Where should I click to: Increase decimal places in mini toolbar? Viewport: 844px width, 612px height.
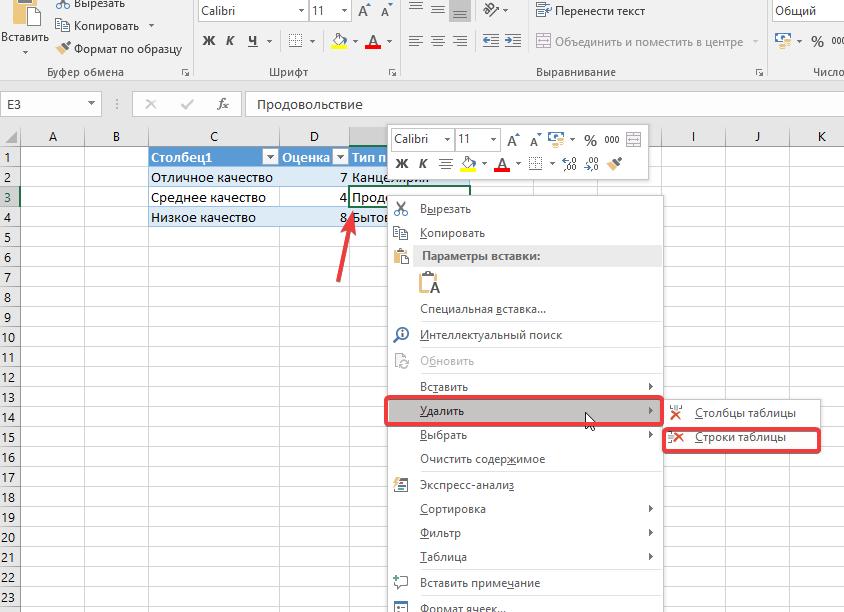click(569, 164)
